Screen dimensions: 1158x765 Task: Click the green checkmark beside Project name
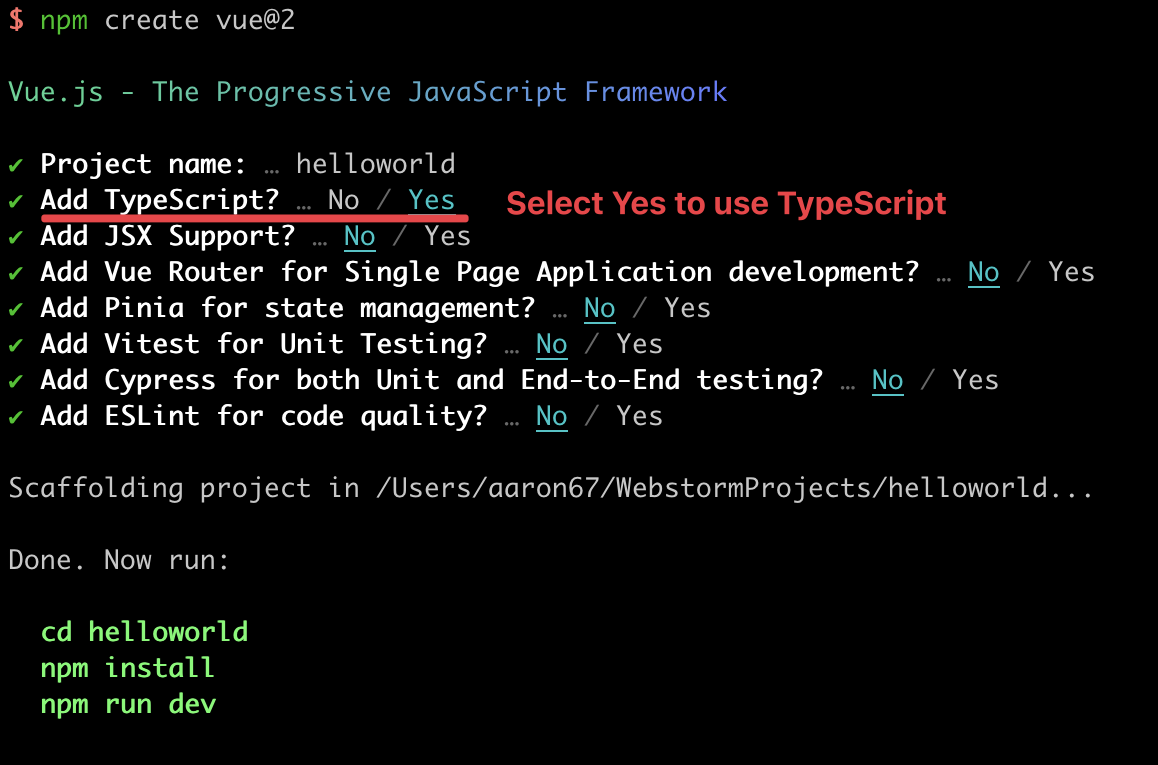point(15,164)
